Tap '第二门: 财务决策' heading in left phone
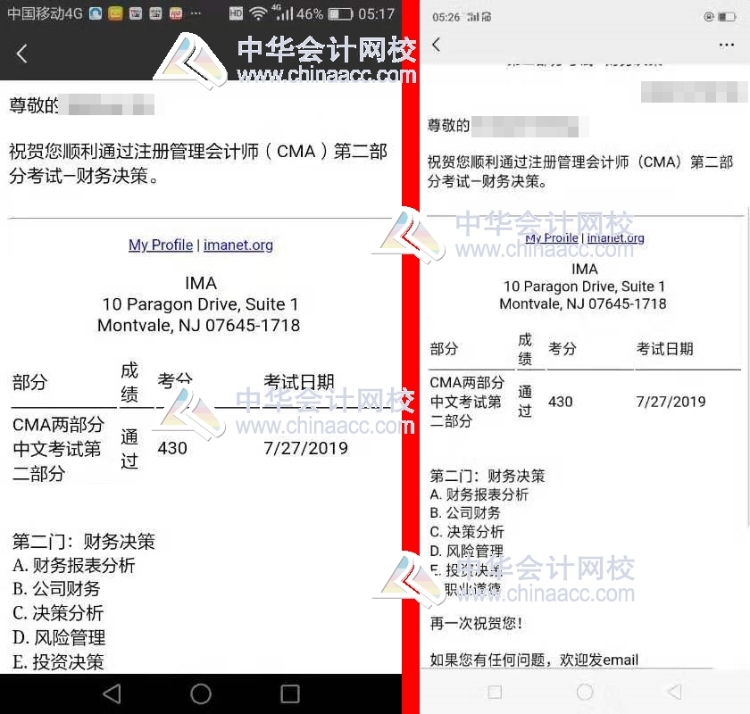Image resolution: width=750 pixels, height=714 pixels. coord(84,541)
